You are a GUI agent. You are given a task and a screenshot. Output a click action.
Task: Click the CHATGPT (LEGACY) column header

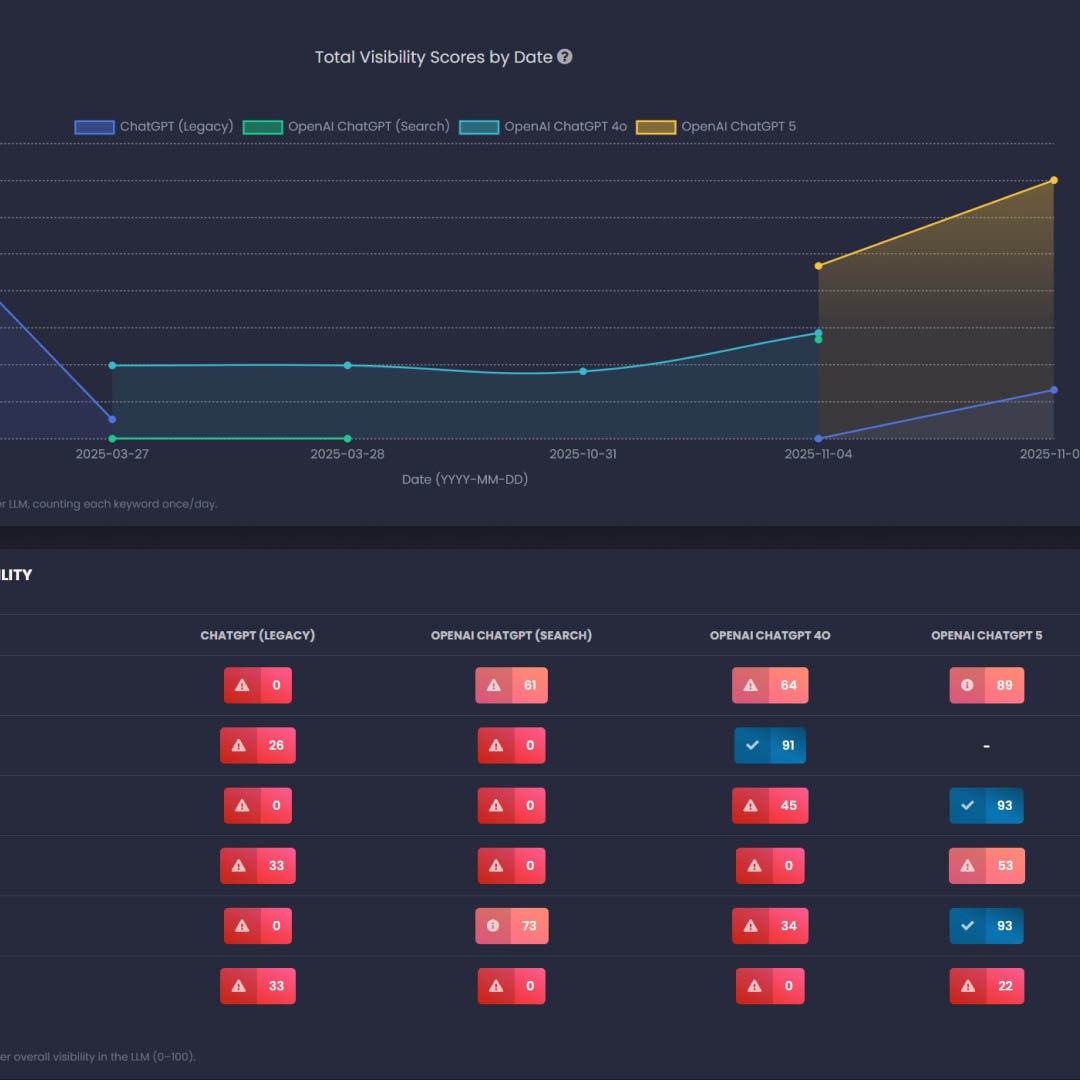[x=257, y=635]
